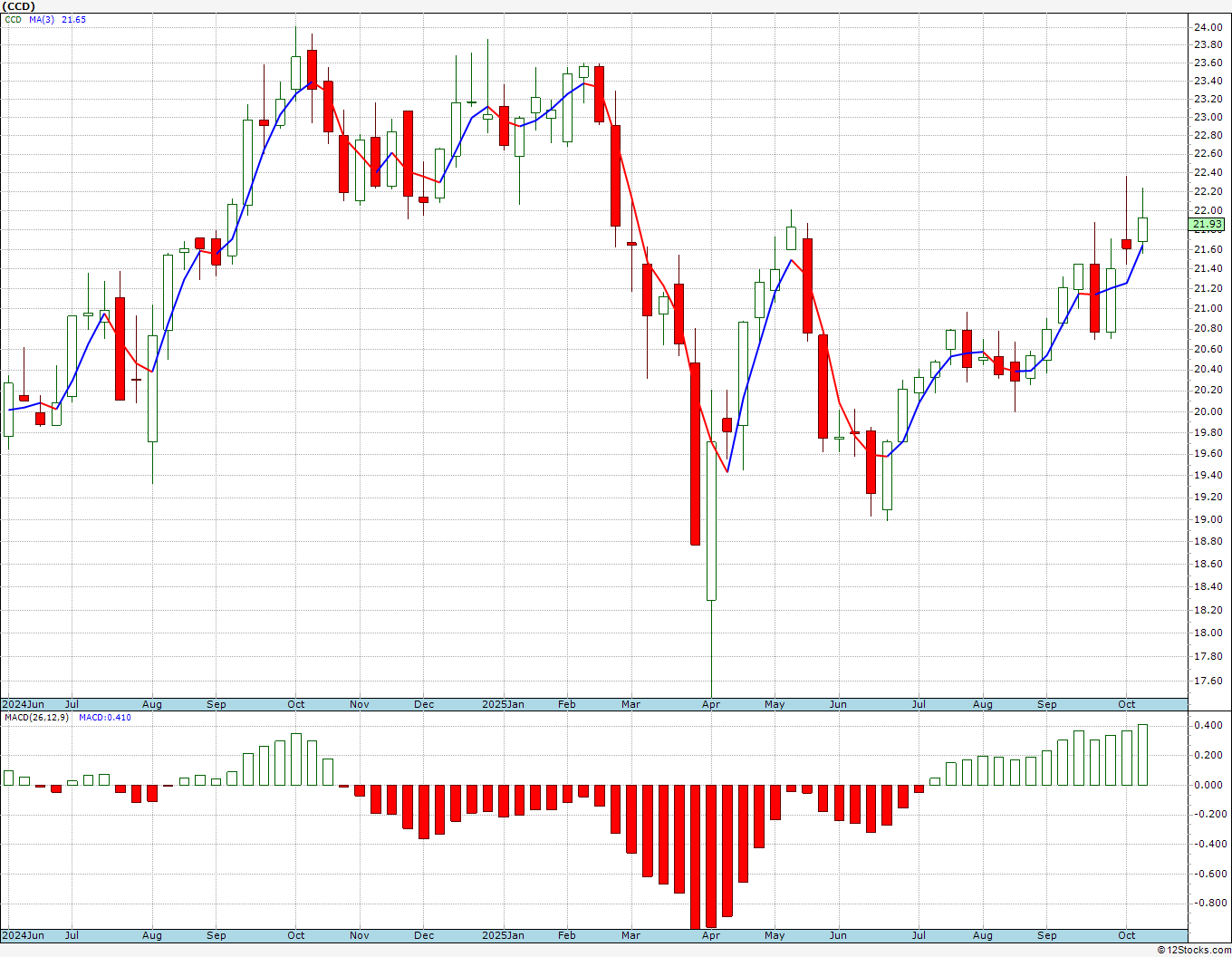Viewport: 1232px width, 957px height.
Task: Click 2025Jan on the MACD panel date axis
Action: pyautogui.click(x=503, y=935)
